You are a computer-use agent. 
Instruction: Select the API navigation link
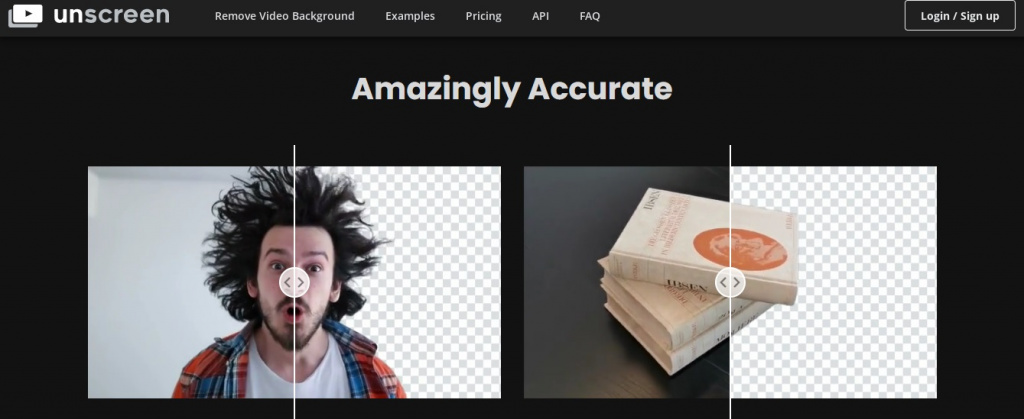click(540, 16)
